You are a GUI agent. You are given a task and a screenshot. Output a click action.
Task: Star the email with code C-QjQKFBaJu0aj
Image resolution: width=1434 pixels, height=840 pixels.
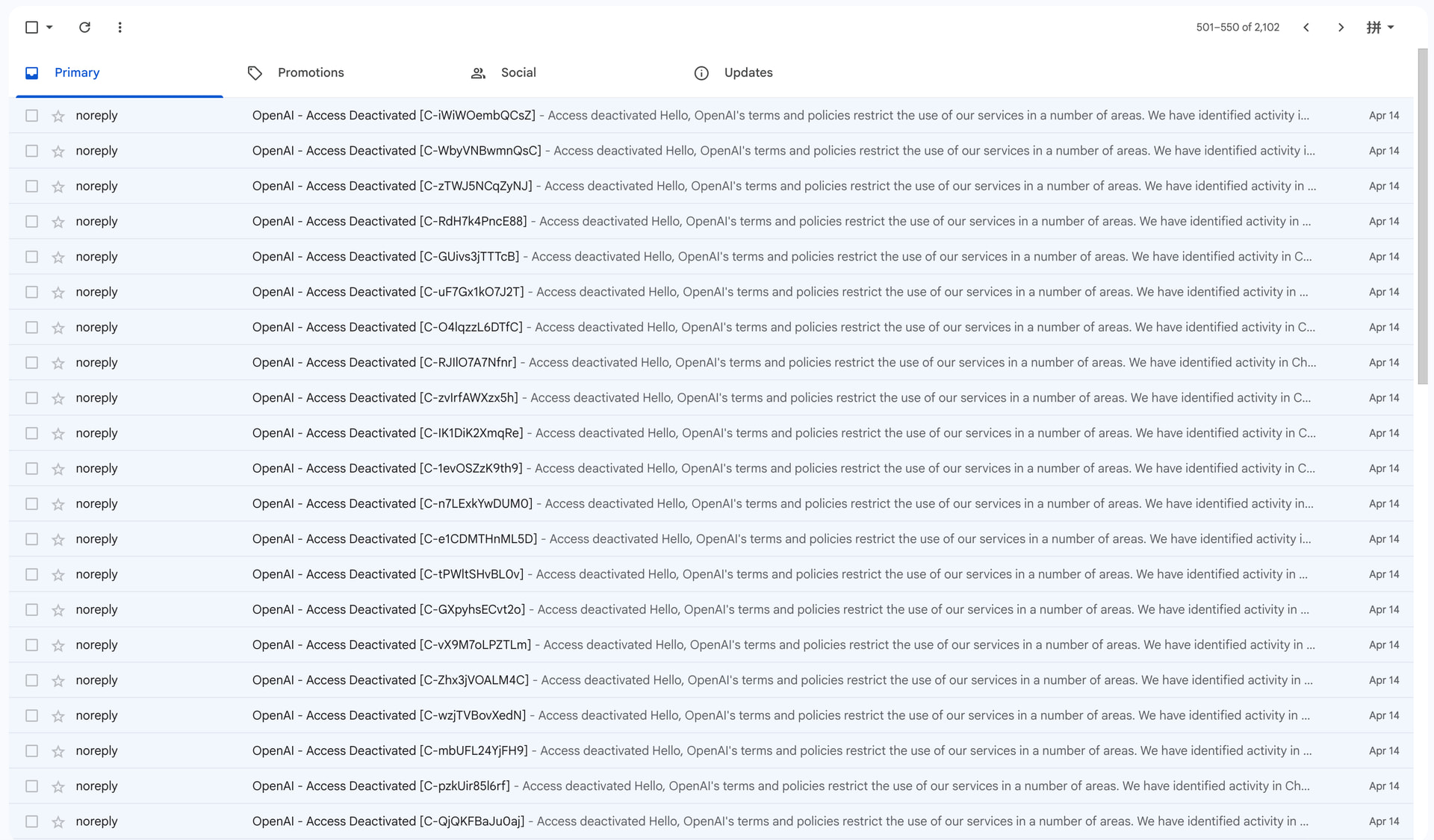[58, 821]
